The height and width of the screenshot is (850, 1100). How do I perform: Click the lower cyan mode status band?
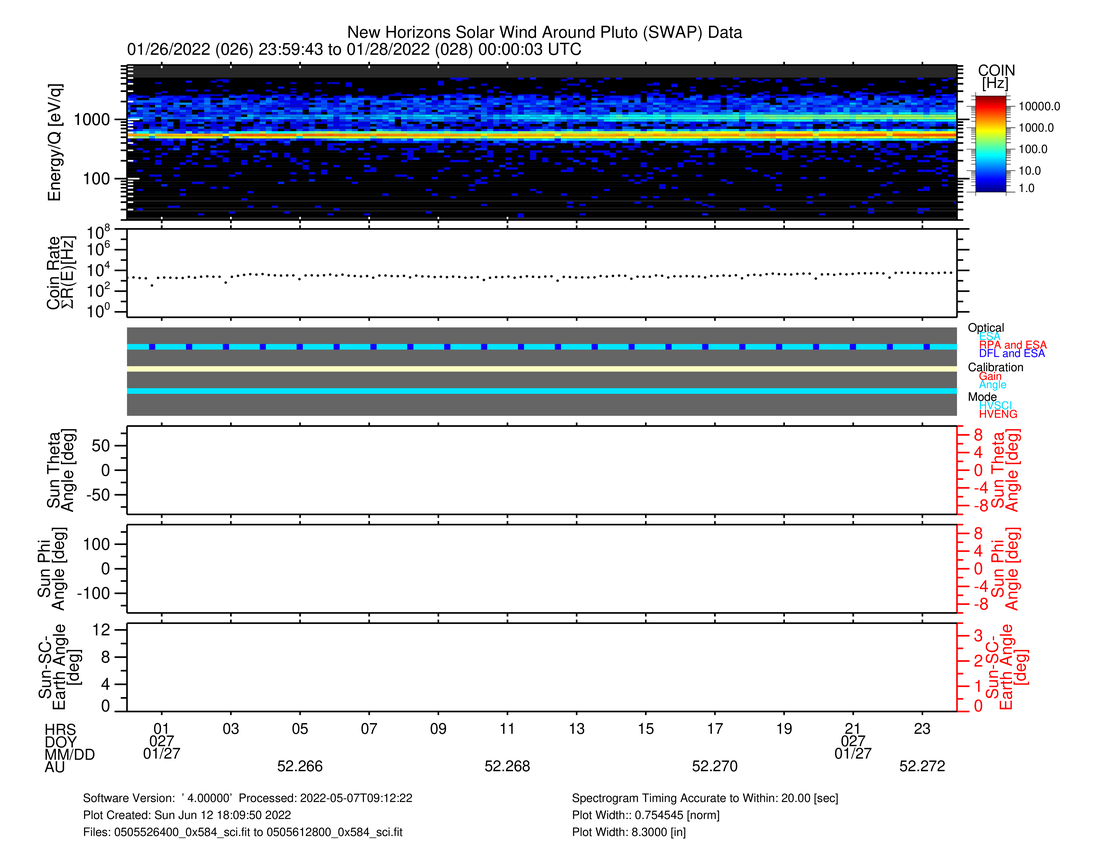tap(542, 391)
